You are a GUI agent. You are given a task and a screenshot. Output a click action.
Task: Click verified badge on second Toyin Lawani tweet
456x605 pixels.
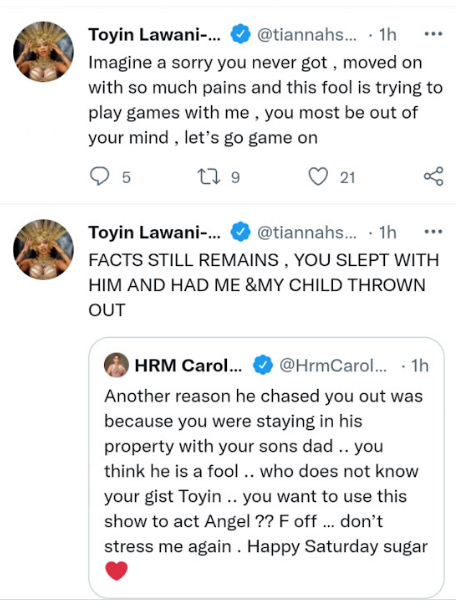click(x=240, y=232)
